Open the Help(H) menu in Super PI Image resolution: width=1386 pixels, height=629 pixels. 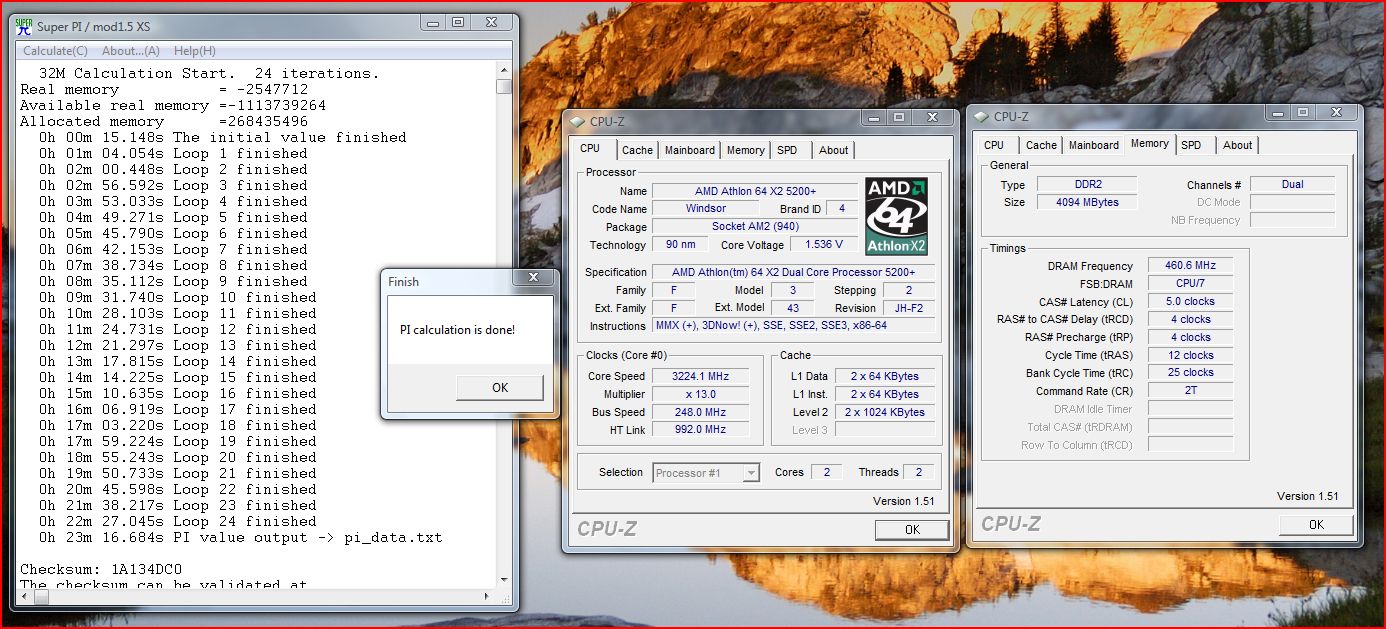tap(195, 51)
